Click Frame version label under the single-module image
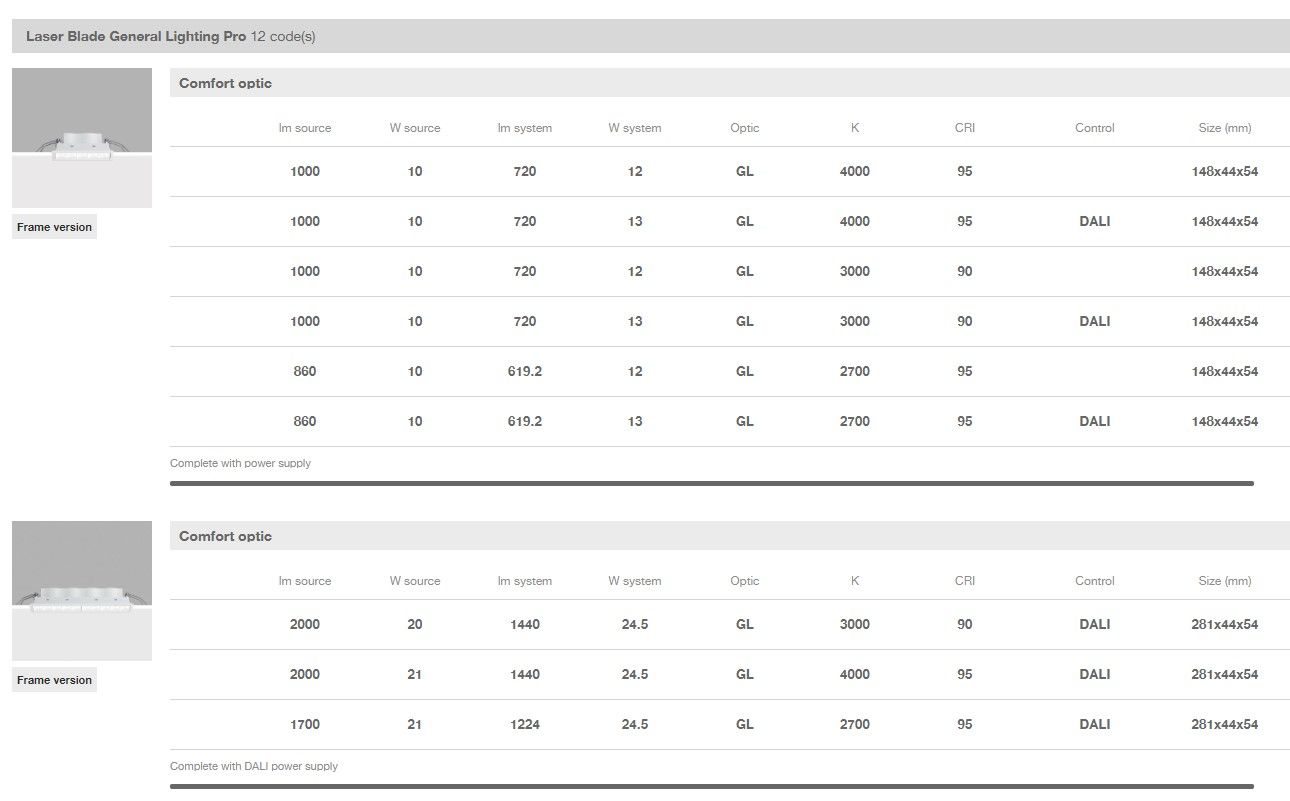This screenshot has width=1290, height=801. pyautogui.click(x=54, y=227)
